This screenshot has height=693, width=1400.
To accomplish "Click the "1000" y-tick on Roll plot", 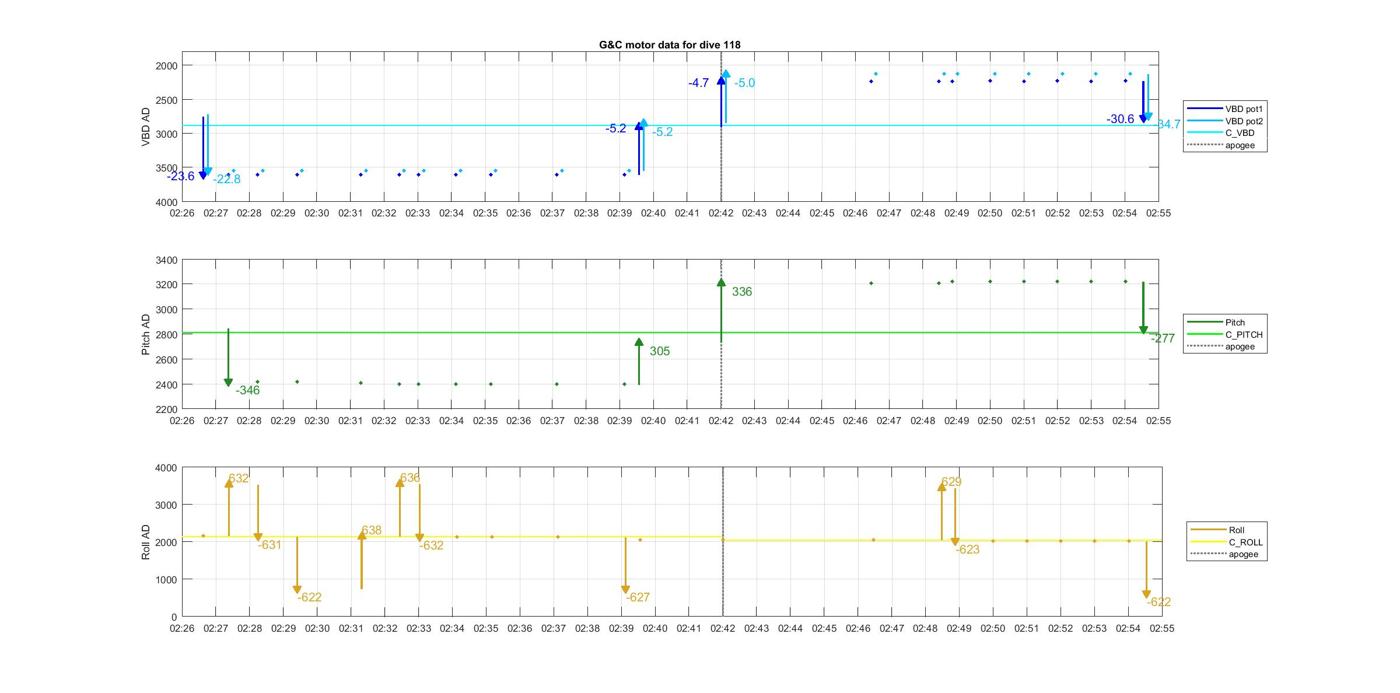I will point(166,580).
